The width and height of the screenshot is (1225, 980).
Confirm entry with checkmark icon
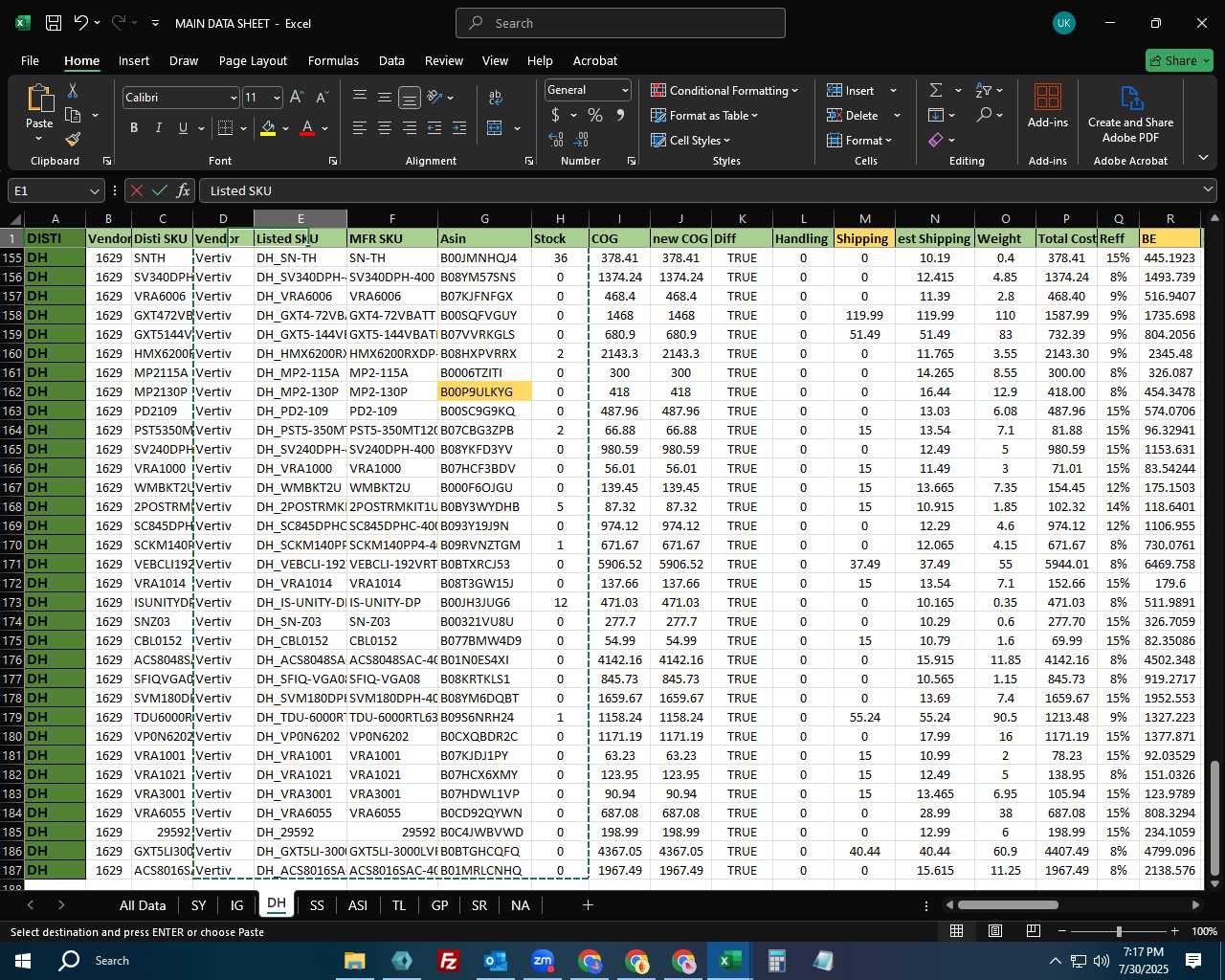click(160, 190)
